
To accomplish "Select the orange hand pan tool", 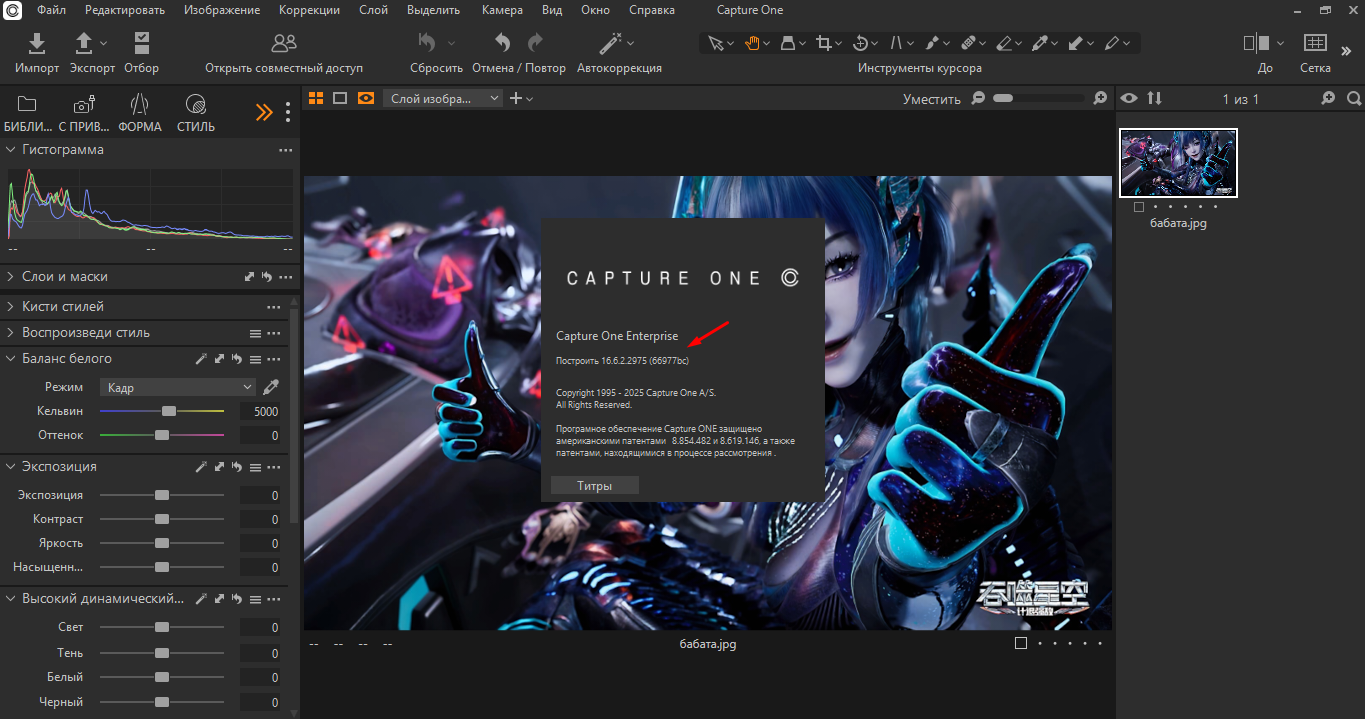I will point(751,43).
